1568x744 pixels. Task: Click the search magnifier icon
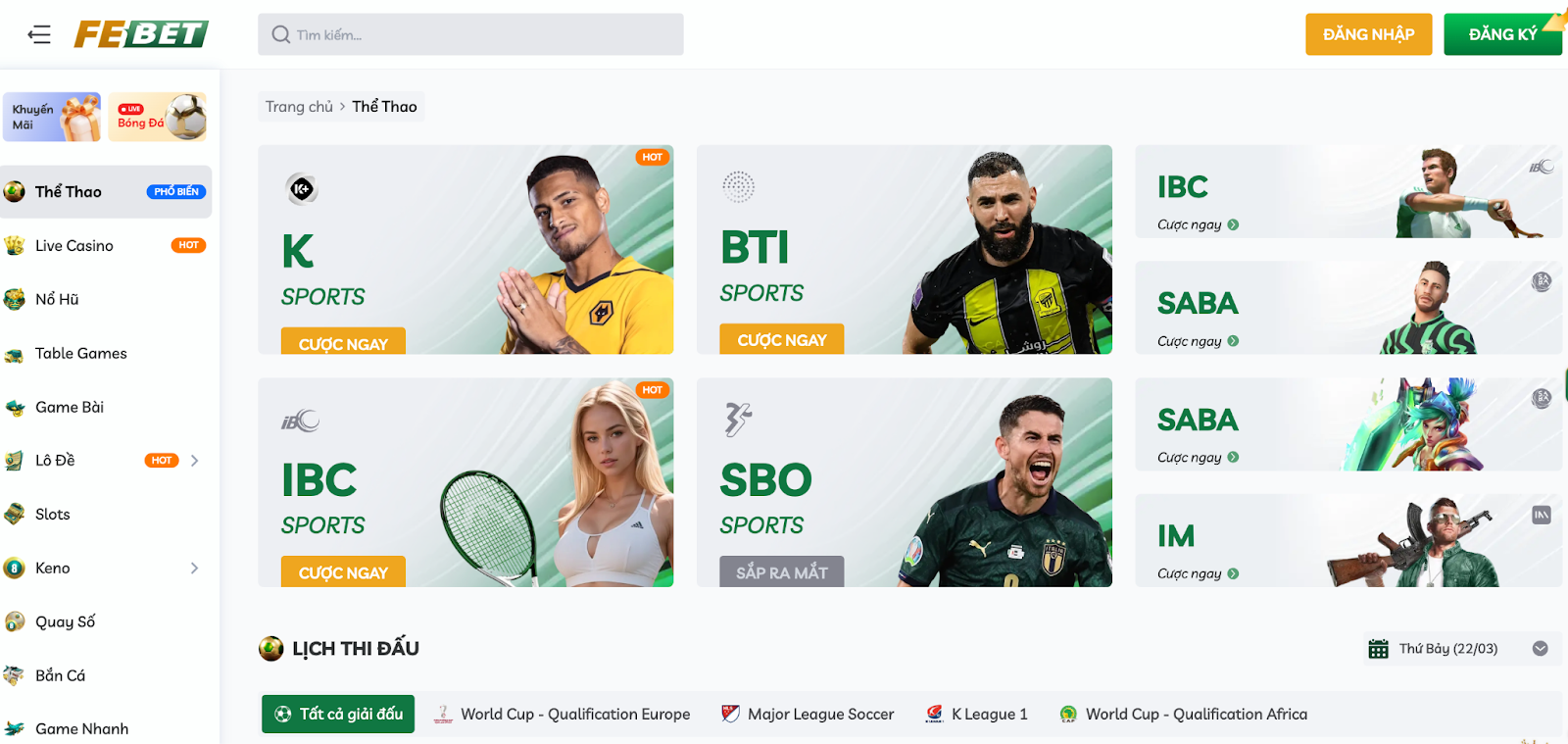click(x=280, y=35)
